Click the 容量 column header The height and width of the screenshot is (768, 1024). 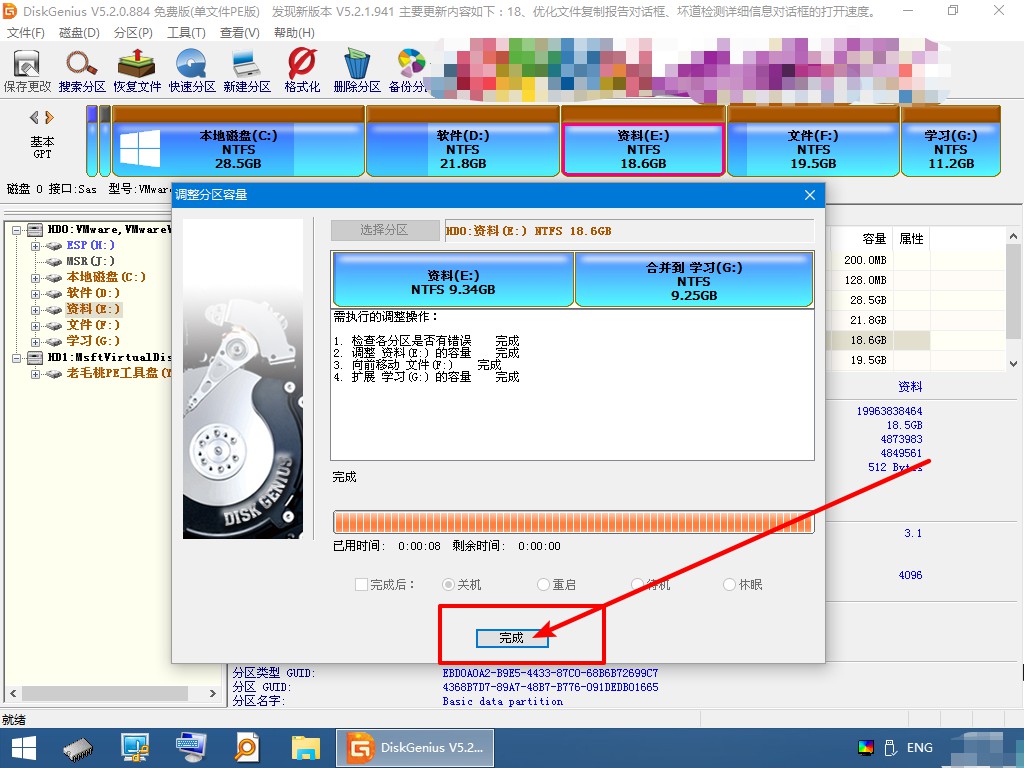(874, 238)
